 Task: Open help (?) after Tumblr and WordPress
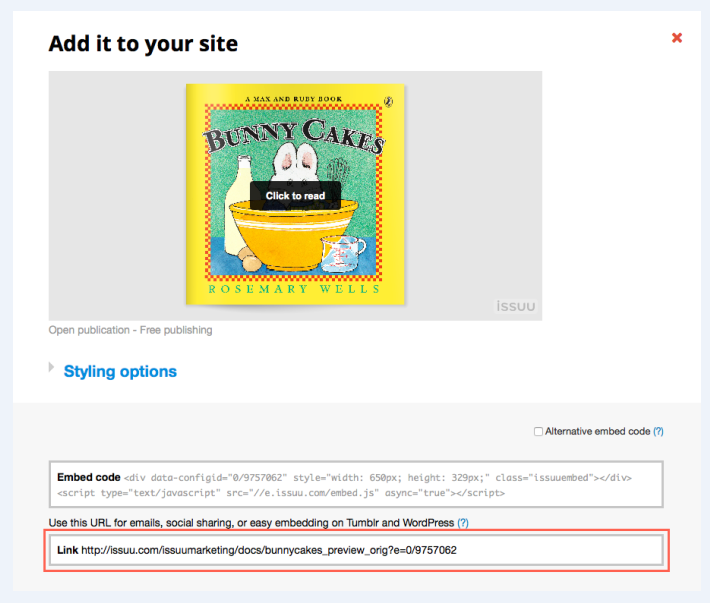pos(462,523)
